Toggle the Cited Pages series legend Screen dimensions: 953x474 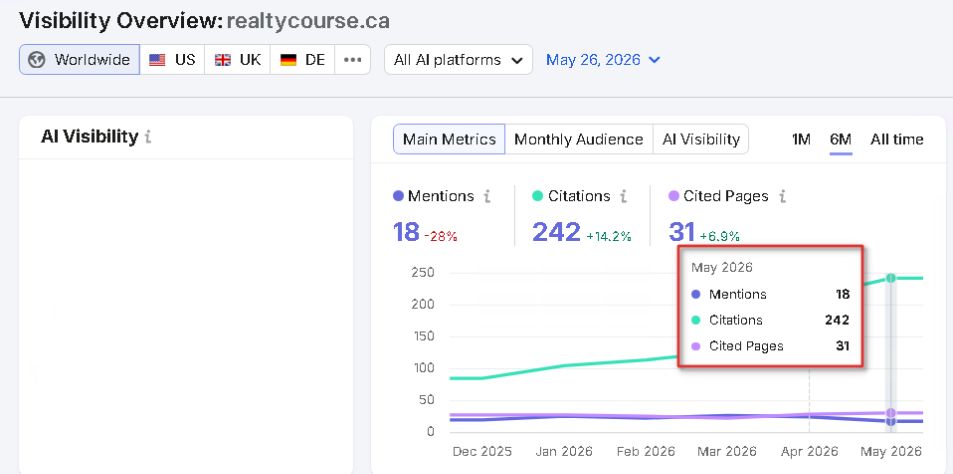pyautogui.click(x=718, y=196)
